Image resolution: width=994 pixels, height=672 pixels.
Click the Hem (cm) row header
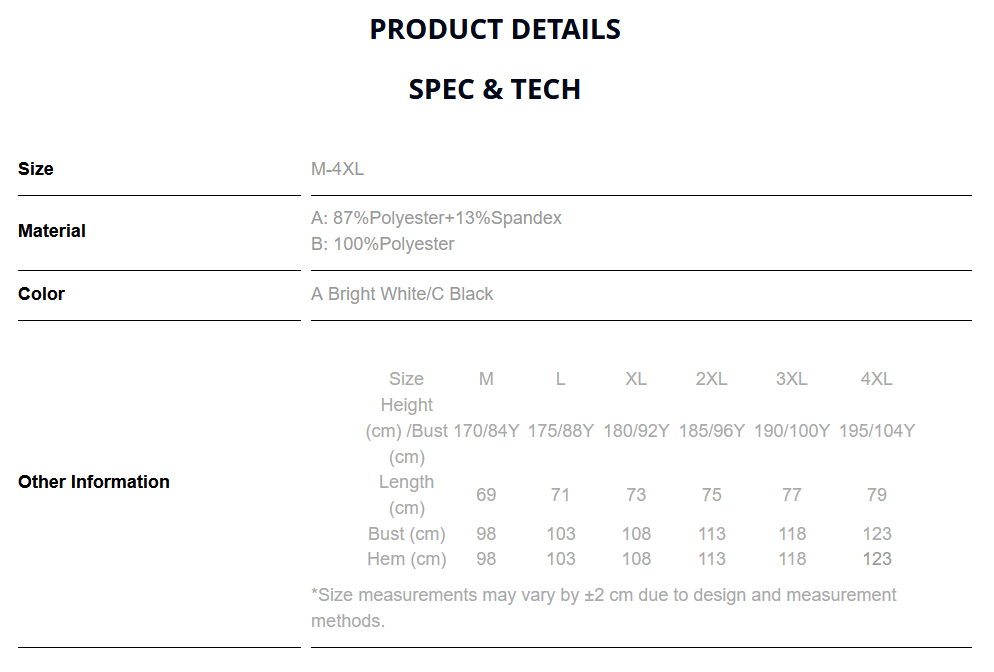pyautogui.click(x=406, y=559)
